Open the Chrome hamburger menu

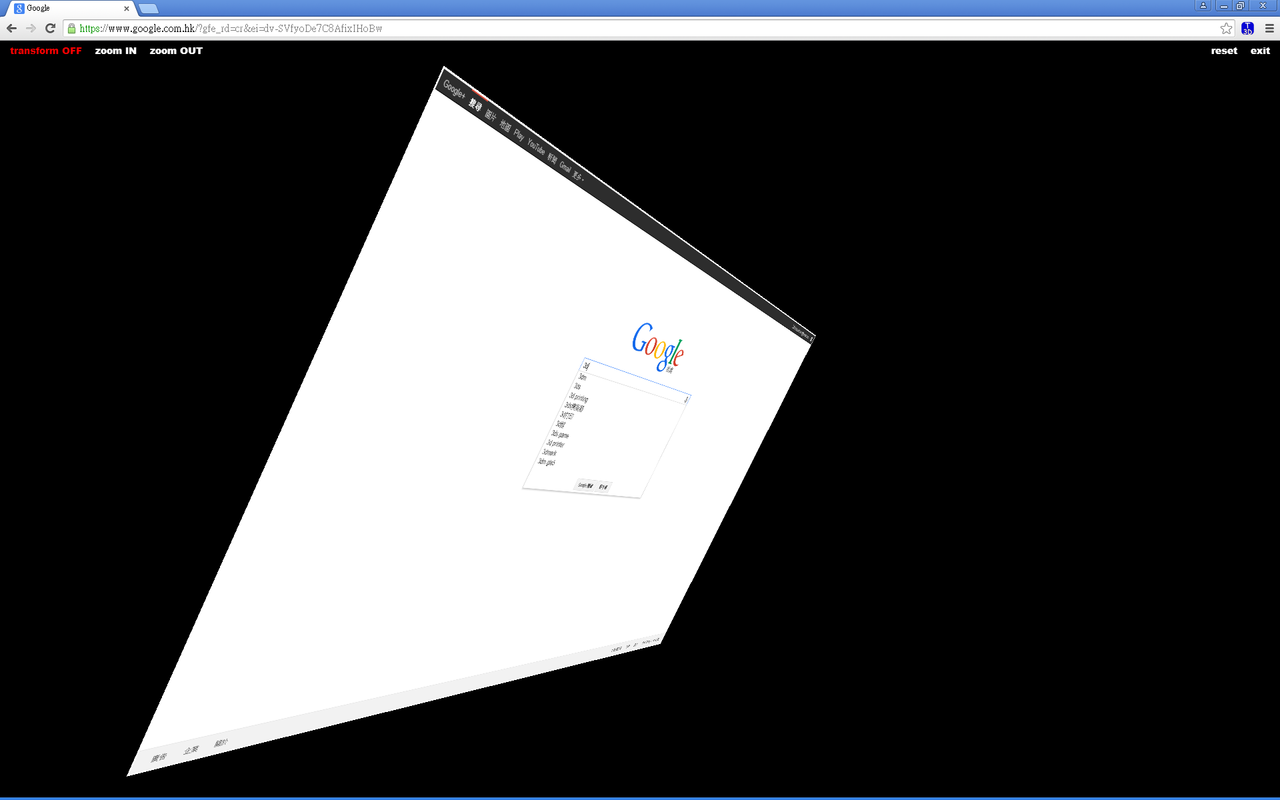coord(1270,28)
